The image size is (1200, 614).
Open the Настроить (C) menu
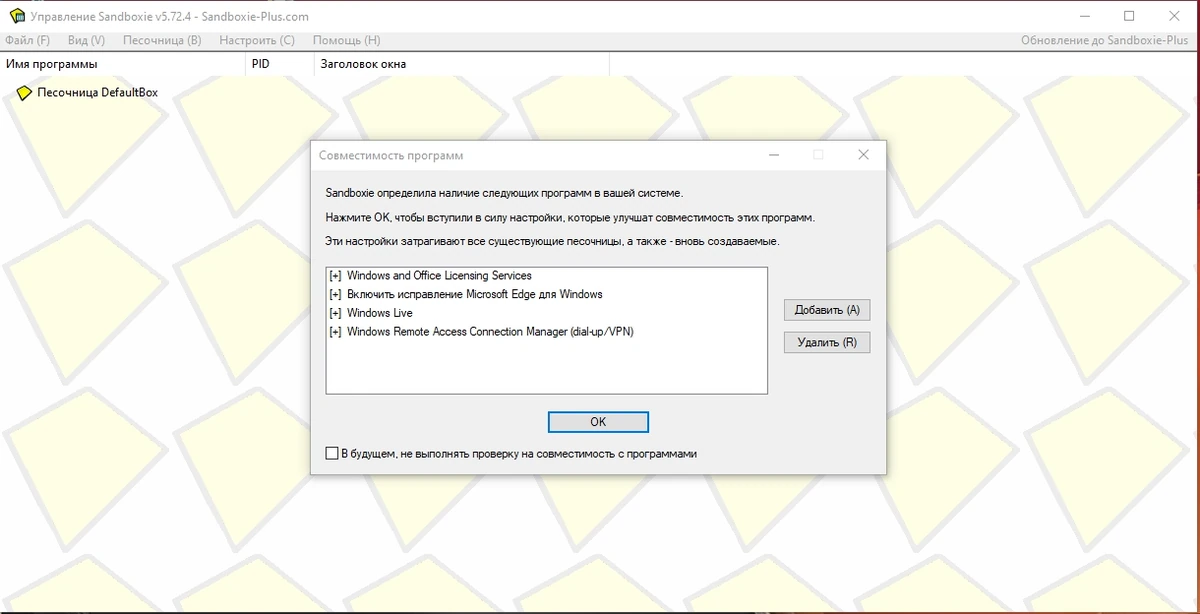pos(257,40)
